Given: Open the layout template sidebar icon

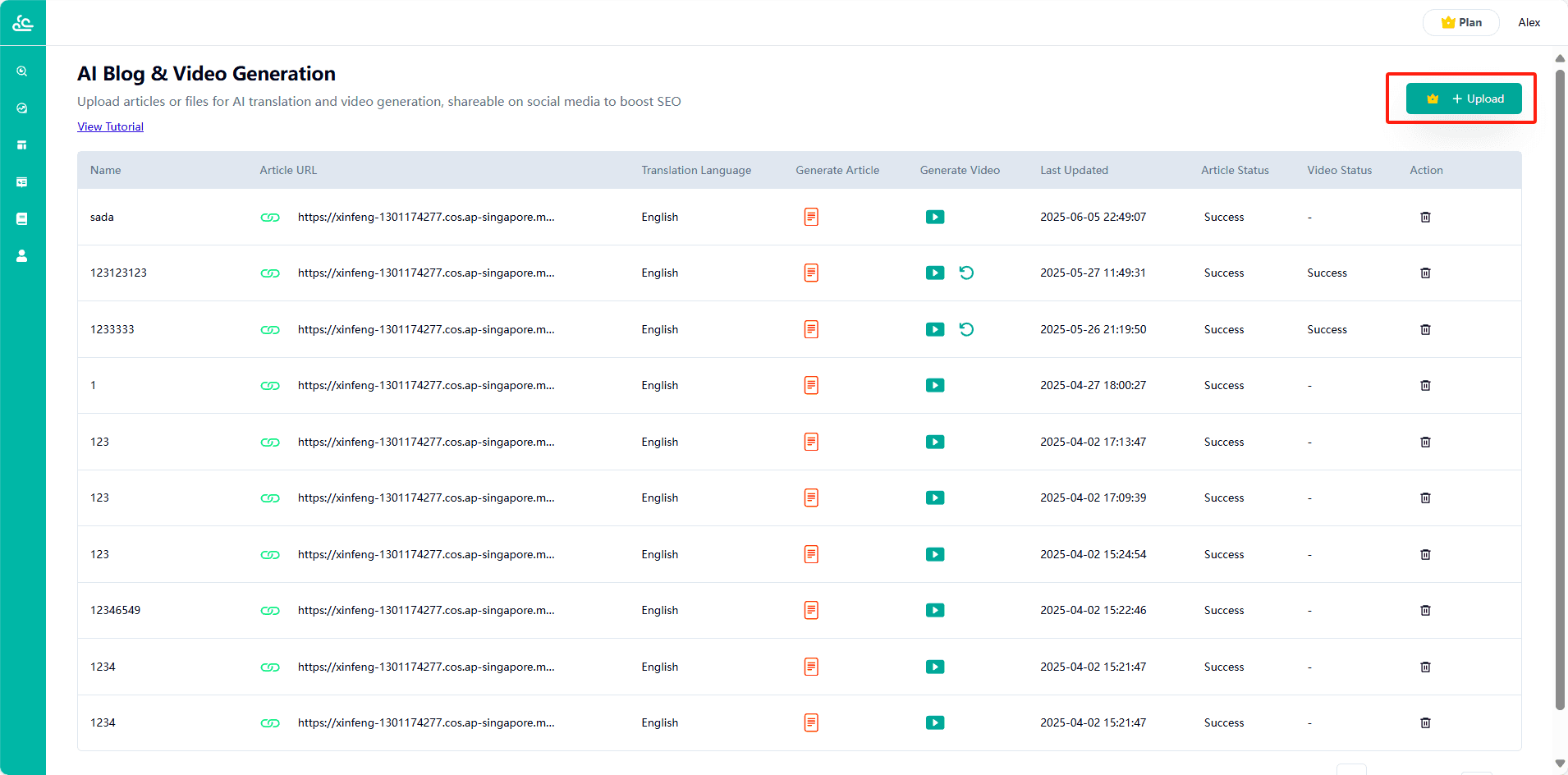Looking at the screenshot, I should (x=22, y=145).
